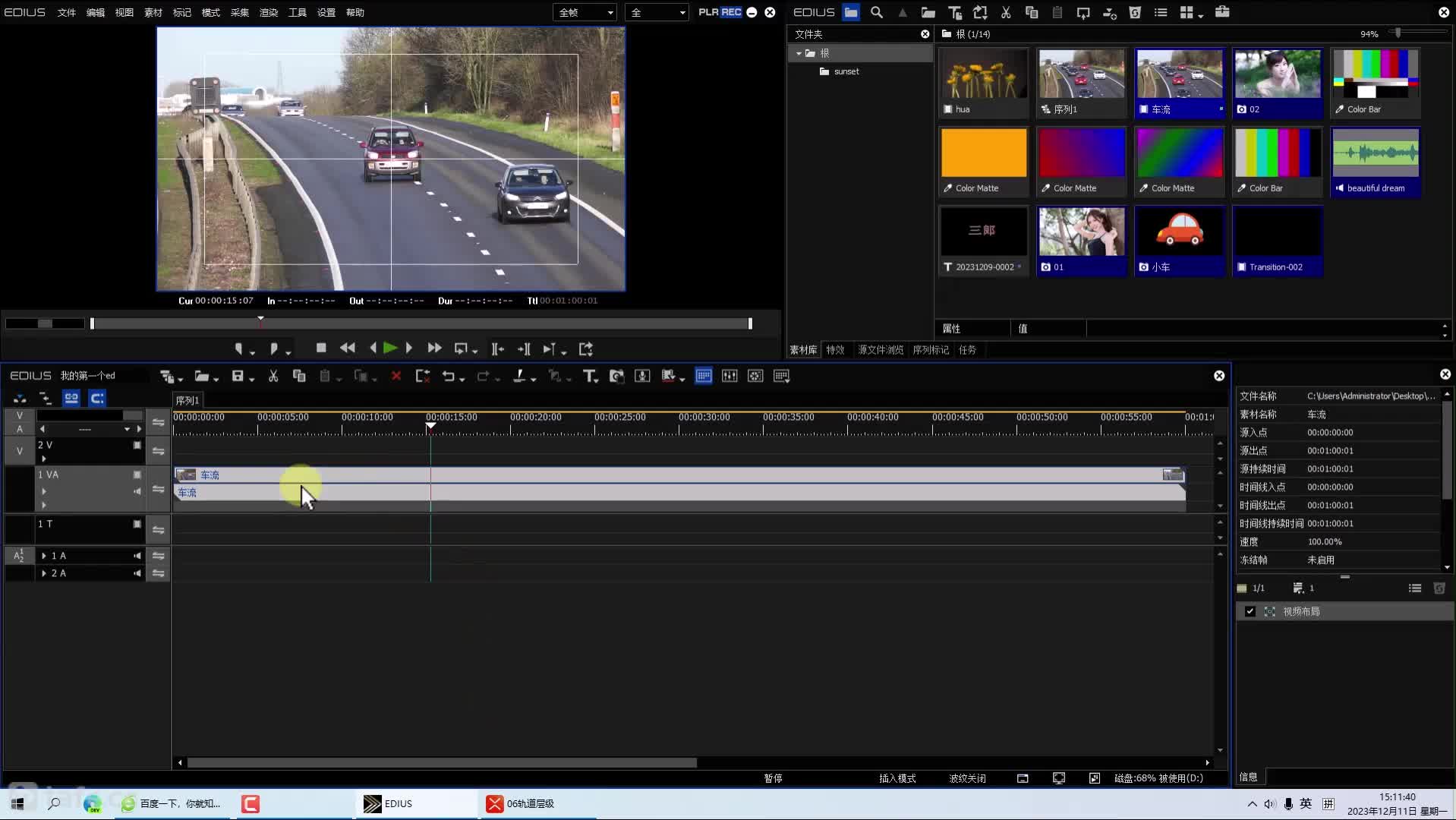
Task: Toggle the bin window icon in timeline toolbar
Action: click(x=704, y=376)
